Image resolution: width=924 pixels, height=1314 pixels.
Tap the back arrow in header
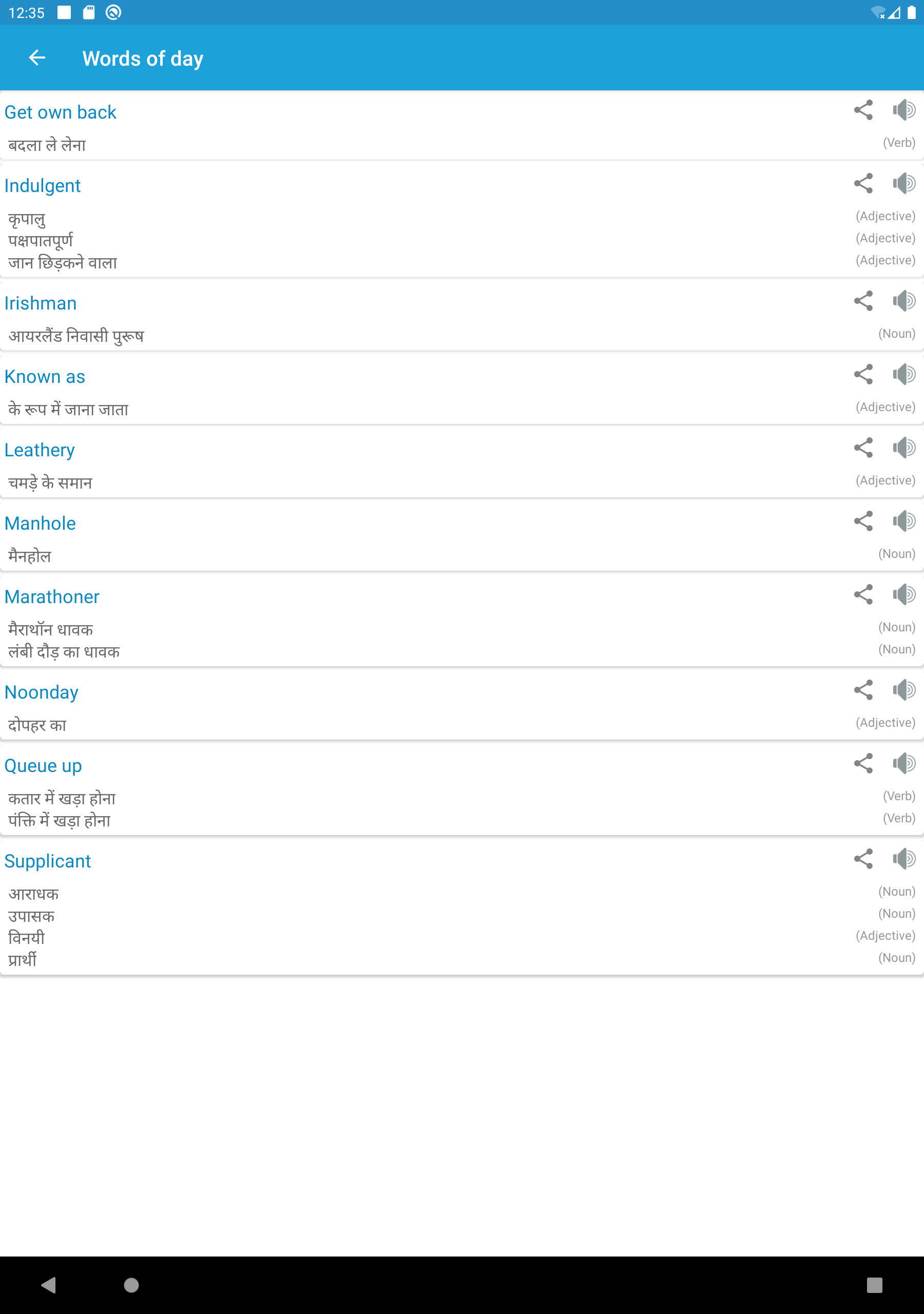37,58
